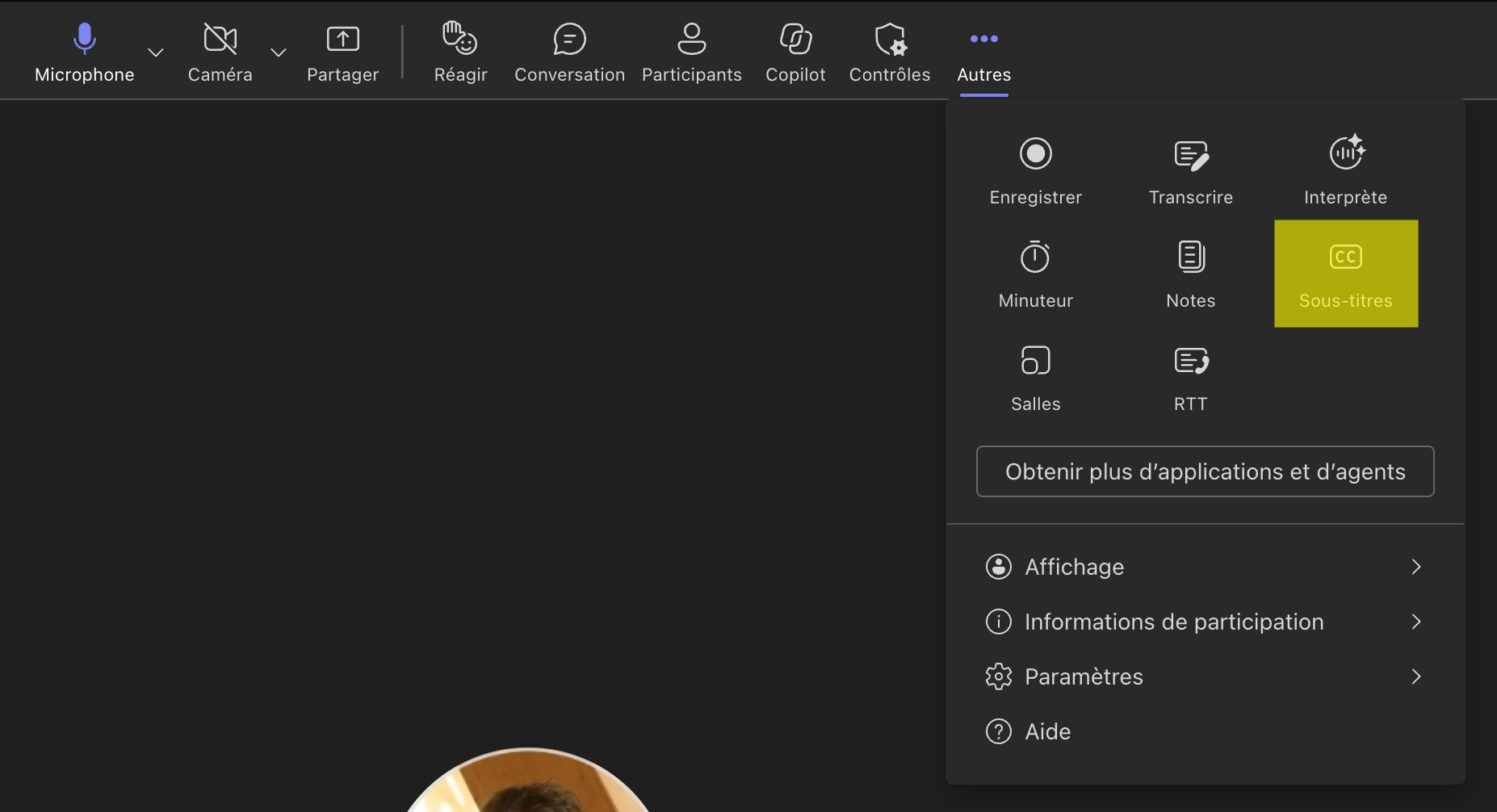
Task: Open the Réagir reactions menu
Action: [460, 53]
